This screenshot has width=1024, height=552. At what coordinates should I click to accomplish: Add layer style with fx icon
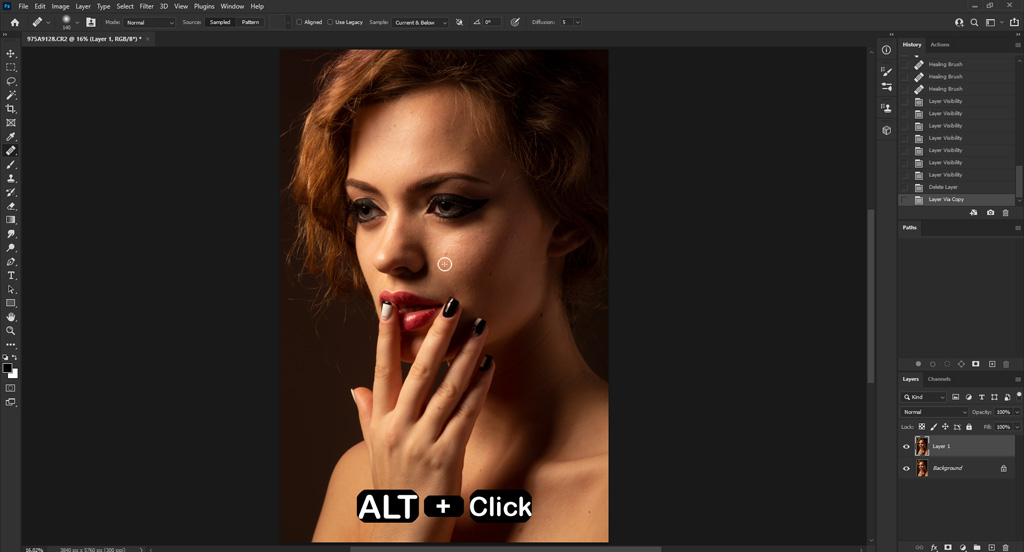(934, 547)
